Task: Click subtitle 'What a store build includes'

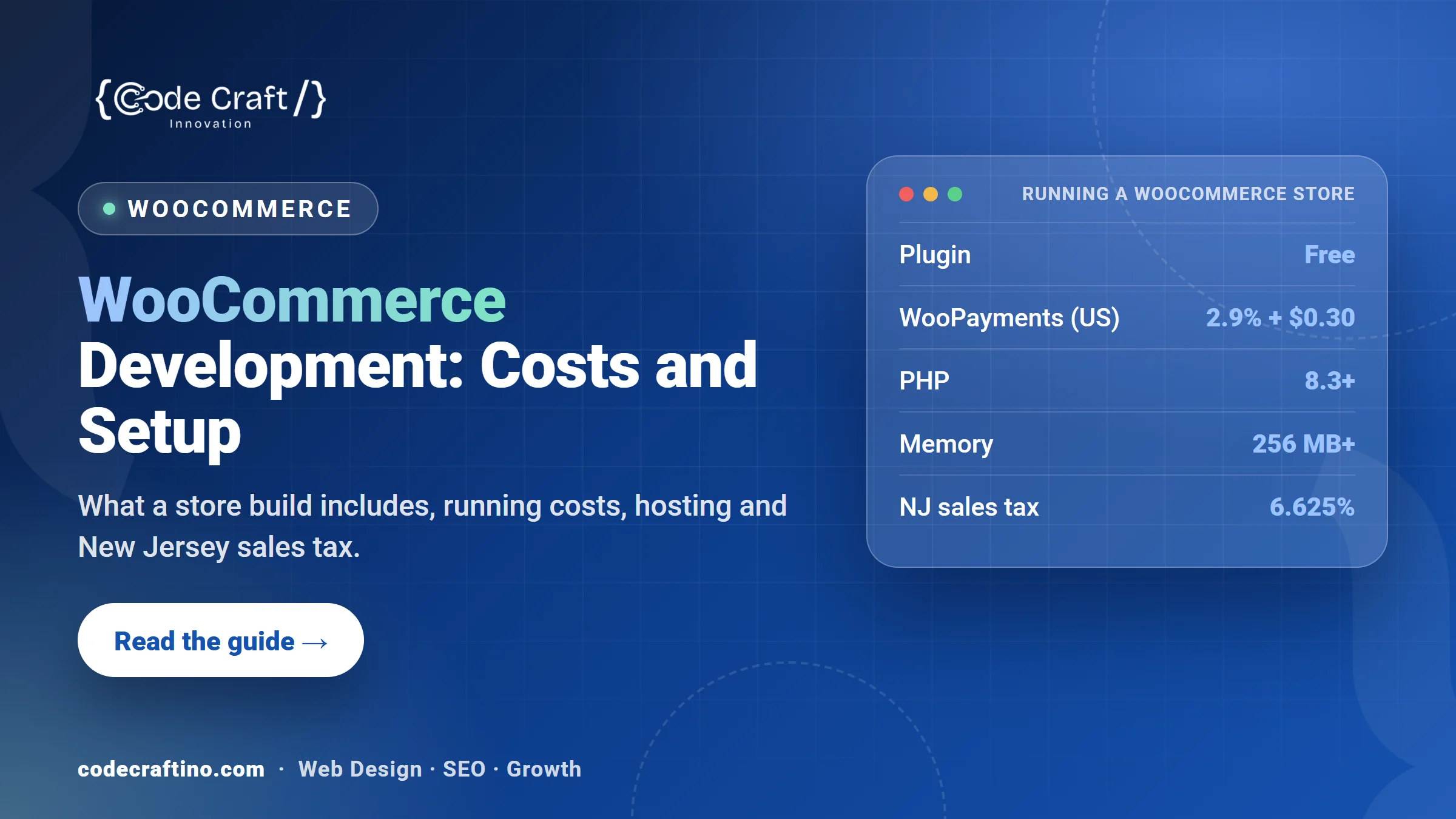Action: point(257,506)
